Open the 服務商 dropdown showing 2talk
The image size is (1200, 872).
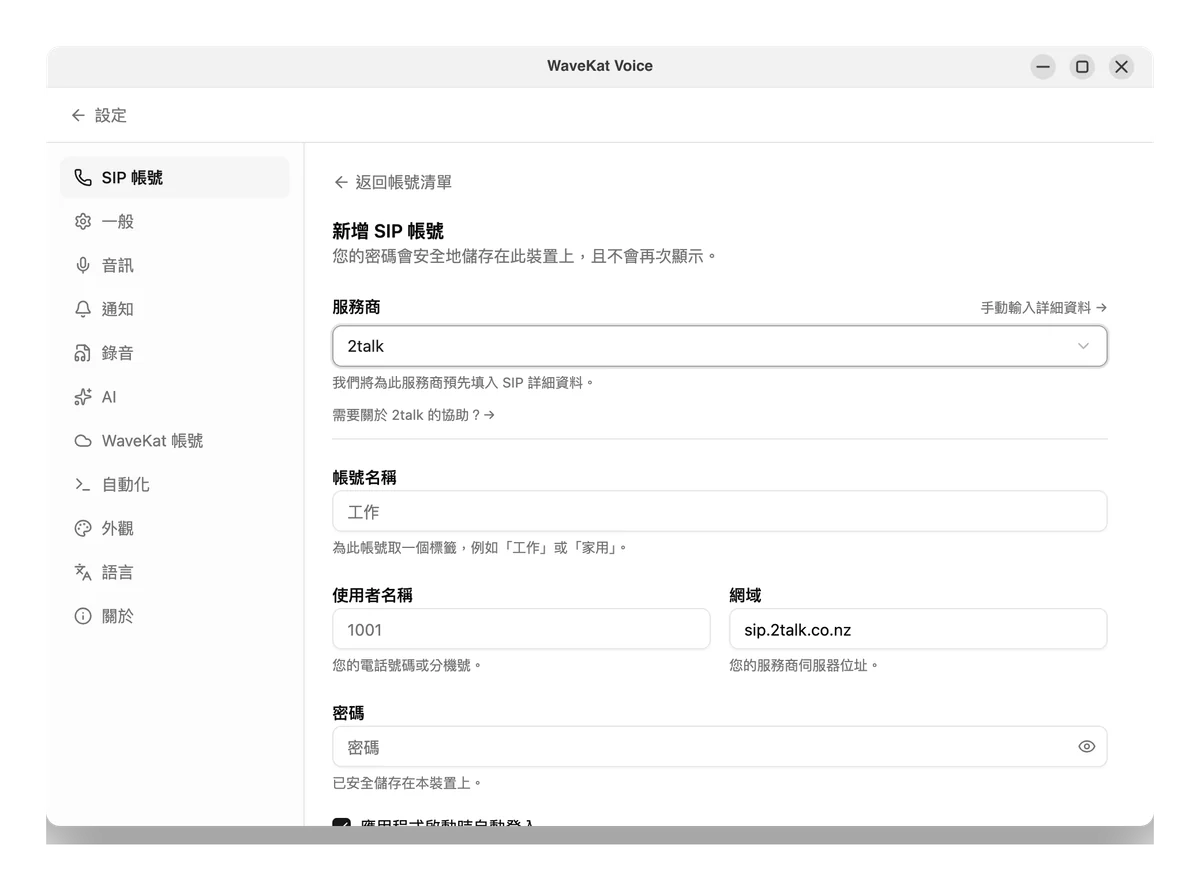pos(720,346)
